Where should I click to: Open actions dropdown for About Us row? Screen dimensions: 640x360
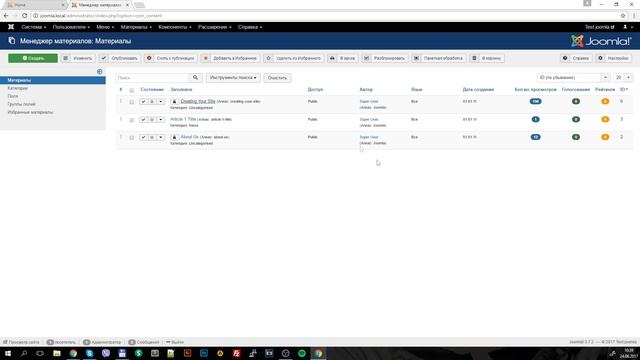coord(161,137)
